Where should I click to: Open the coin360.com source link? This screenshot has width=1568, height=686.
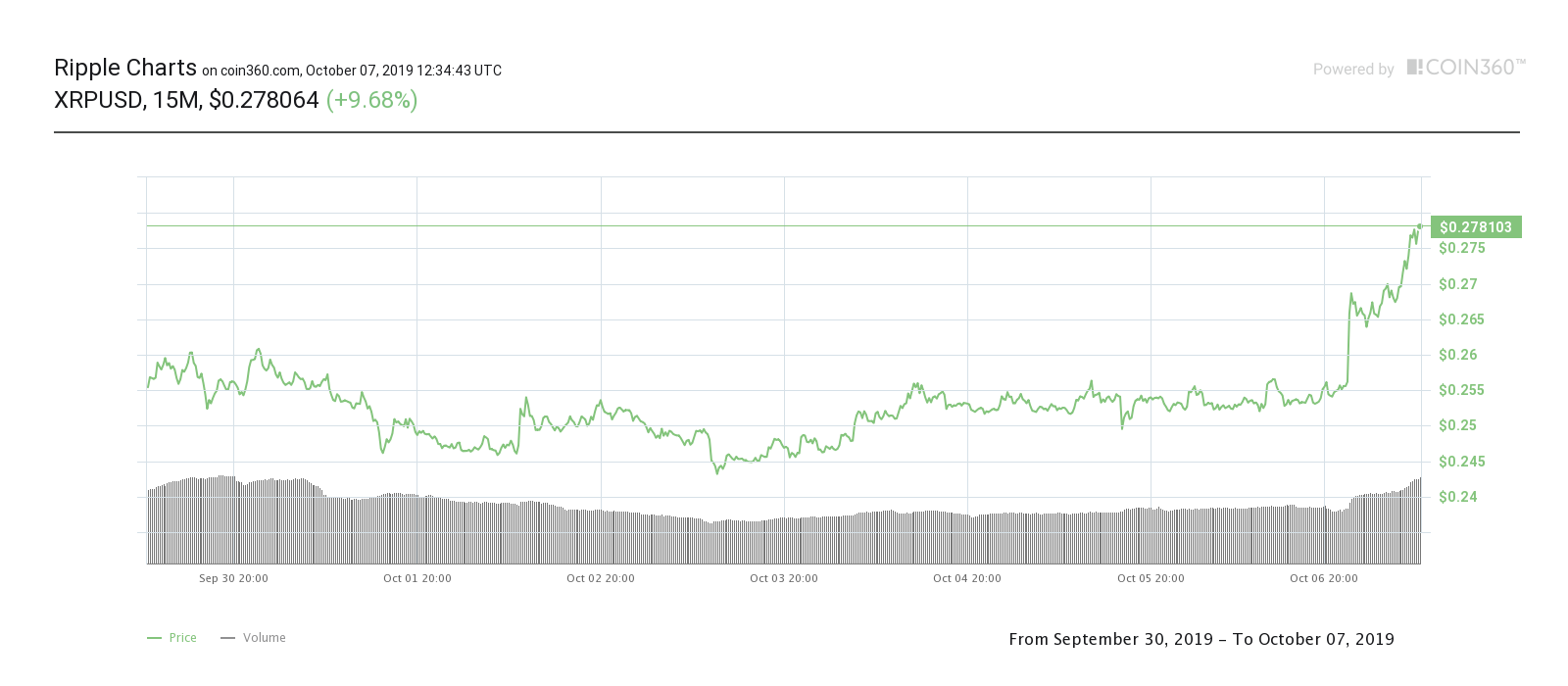point(260,71)
